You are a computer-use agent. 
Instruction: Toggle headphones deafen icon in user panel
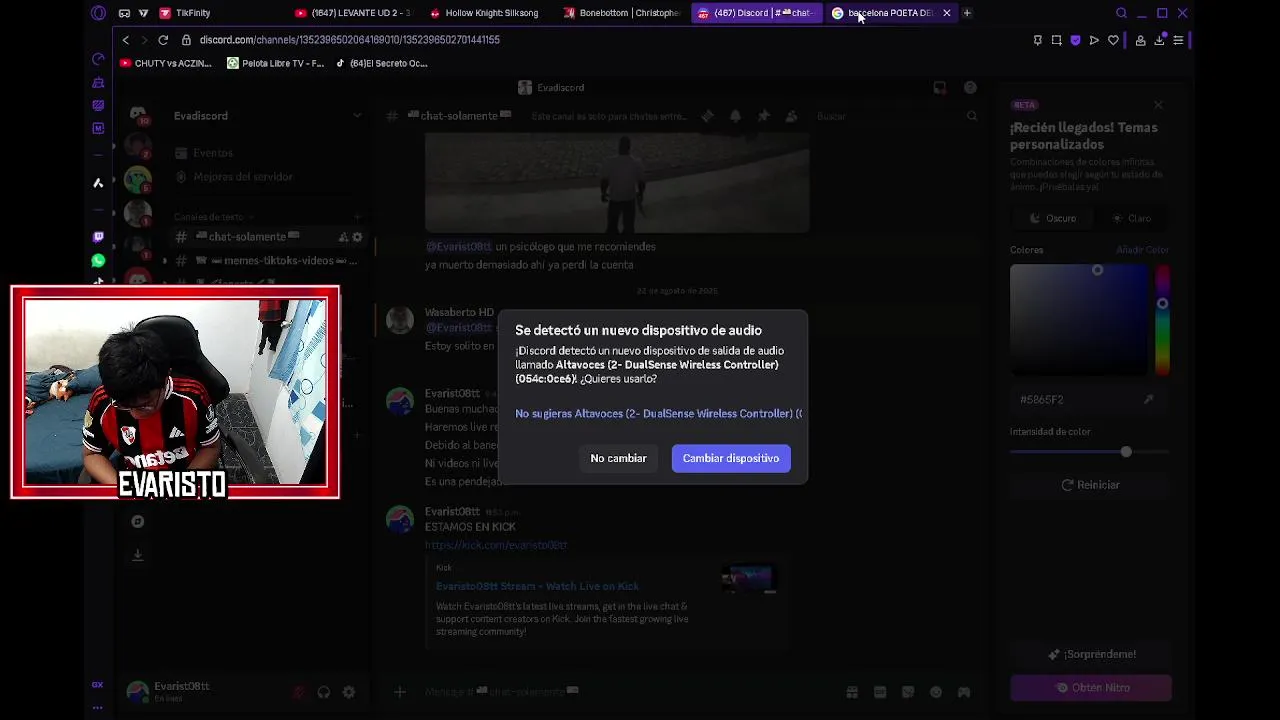pyautogui.click(x=324, y=692)
